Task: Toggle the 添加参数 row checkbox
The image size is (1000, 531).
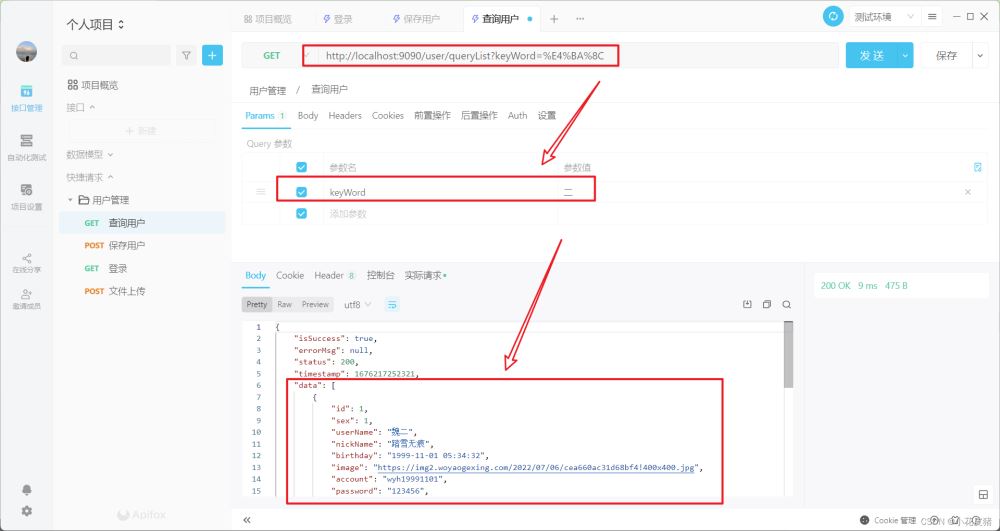Action: coord(302,214)
